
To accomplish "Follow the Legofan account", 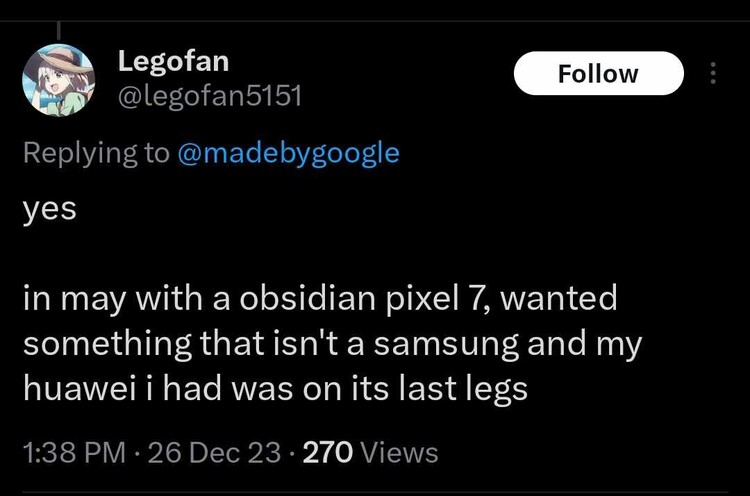I will coord(598,74).
